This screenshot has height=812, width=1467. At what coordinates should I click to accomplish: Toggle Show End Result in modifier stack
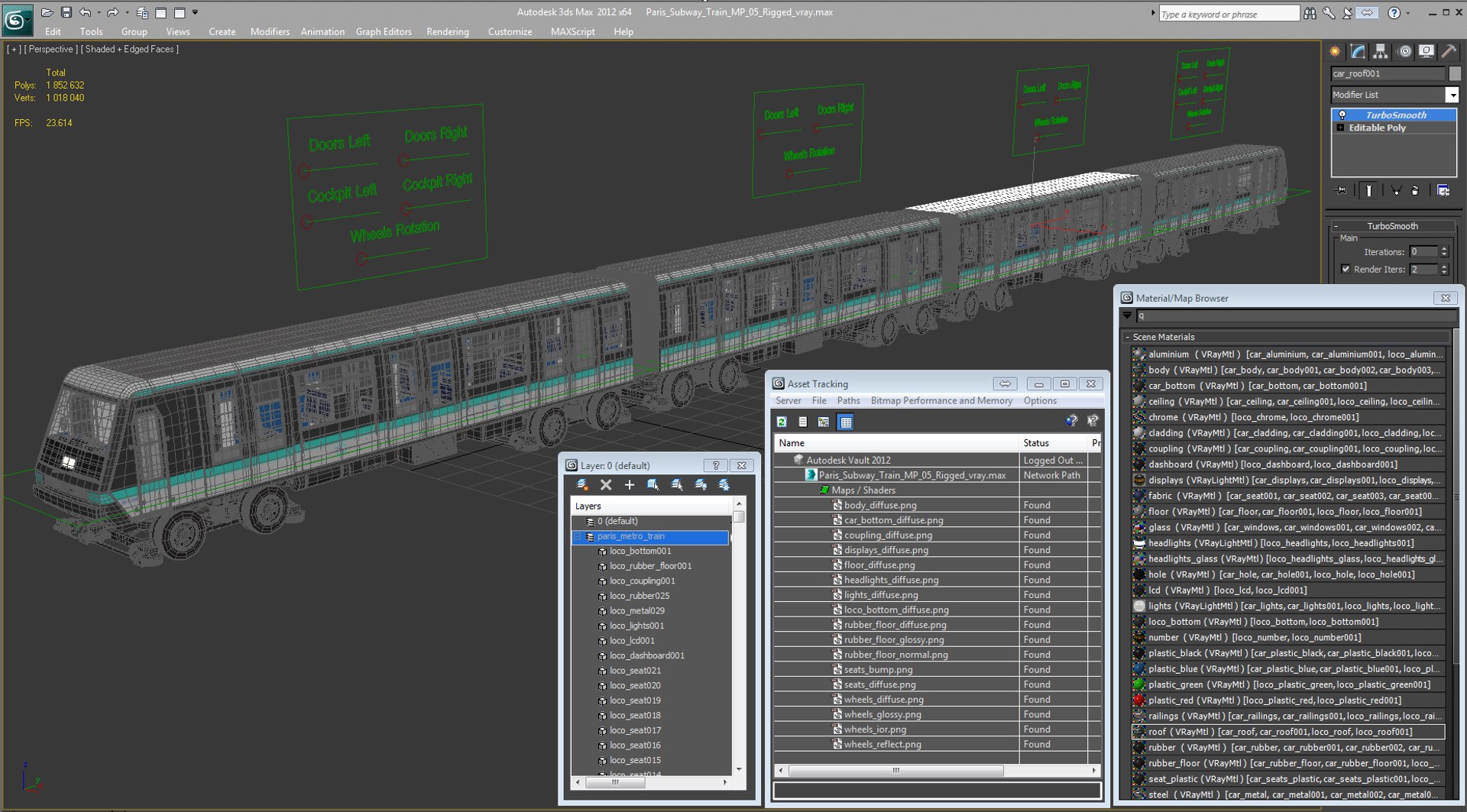click(x=1368, y=191)
